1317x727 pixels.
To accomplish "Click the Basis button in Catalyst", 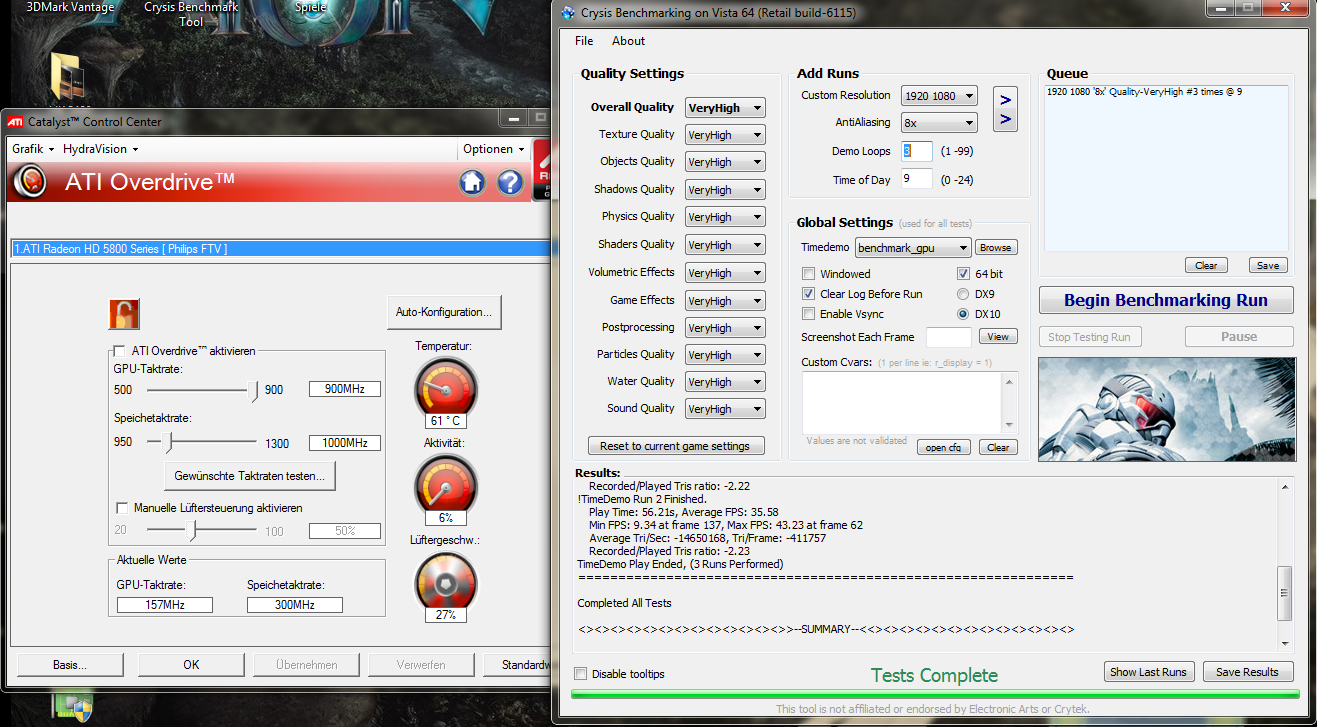I will click(70, 664).
